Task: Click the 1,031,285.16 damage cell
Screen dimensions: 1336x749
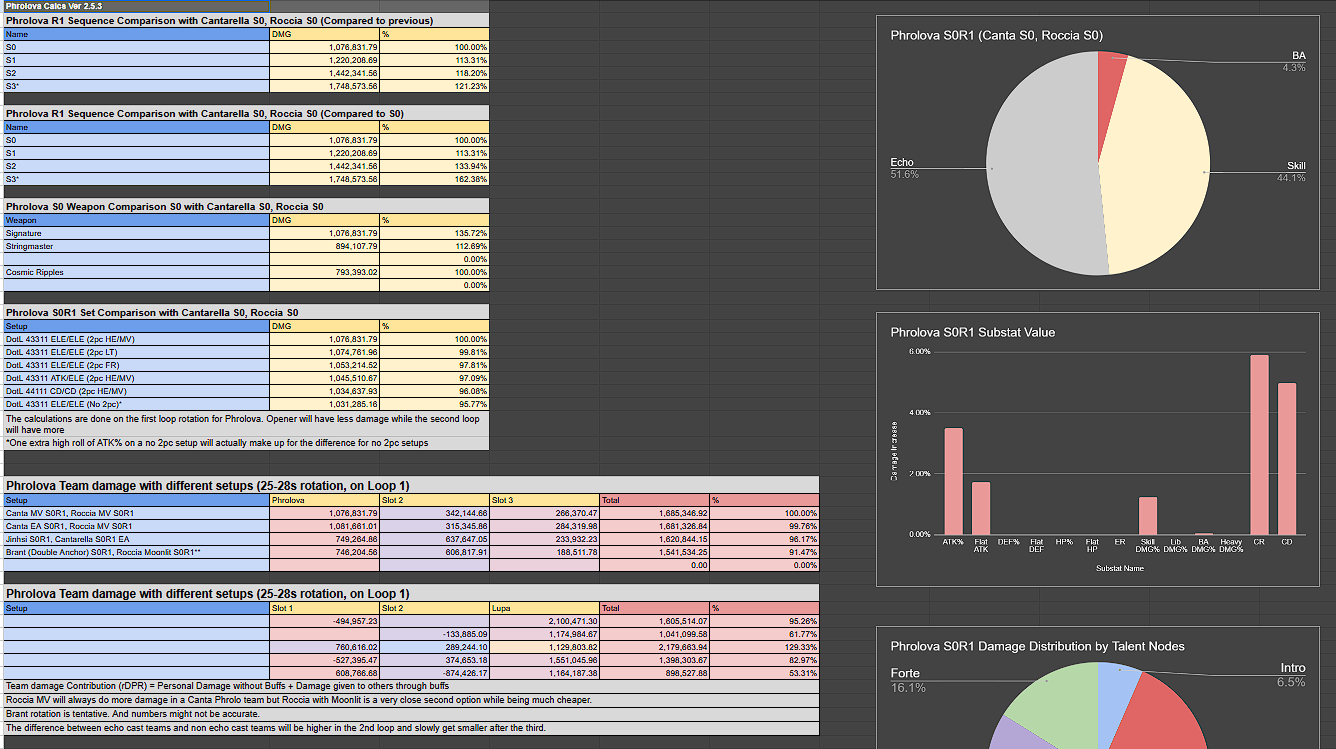Action: pos(325,404)
